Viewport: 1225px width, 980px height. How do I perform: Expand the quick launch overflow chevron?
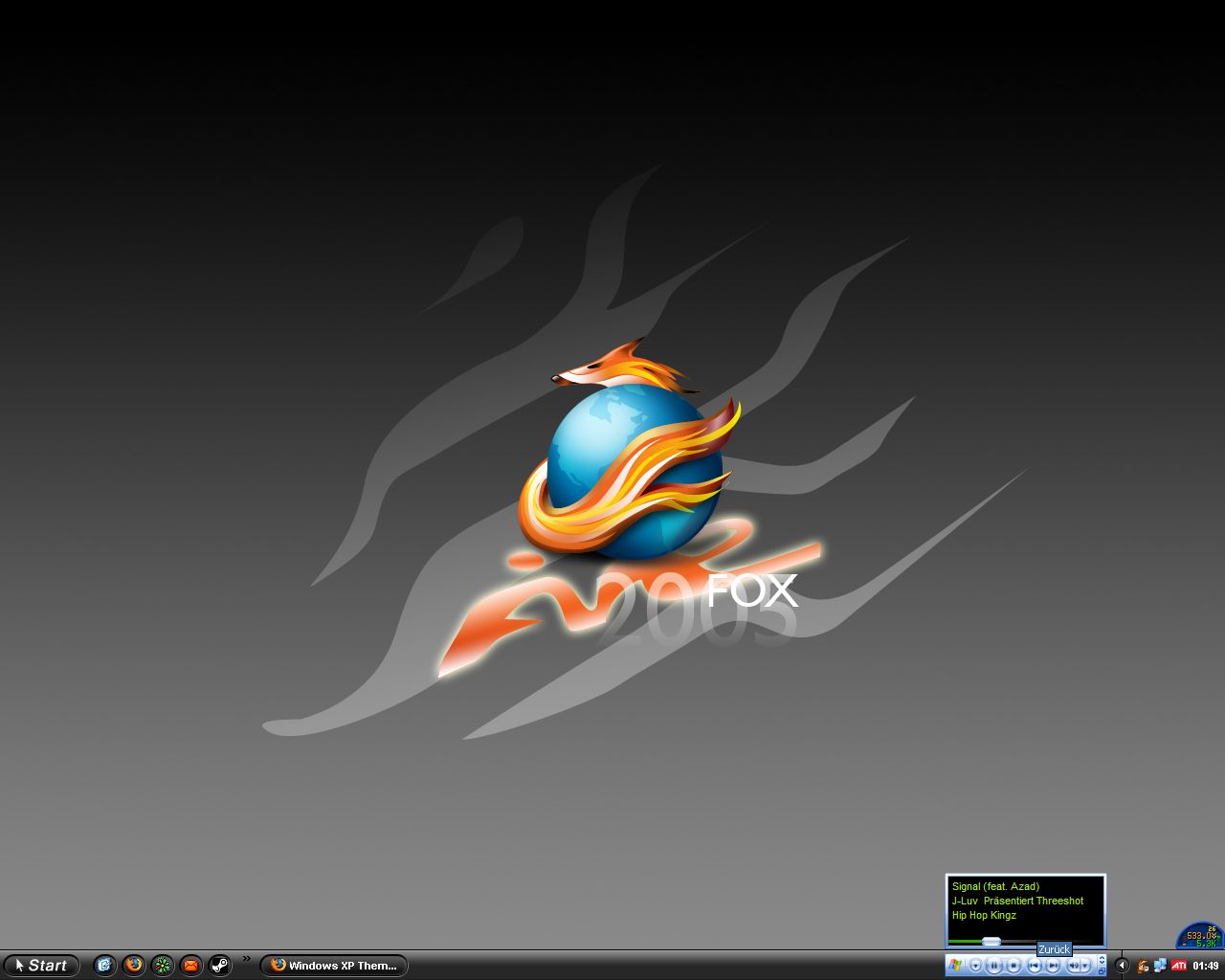point(247,958)
